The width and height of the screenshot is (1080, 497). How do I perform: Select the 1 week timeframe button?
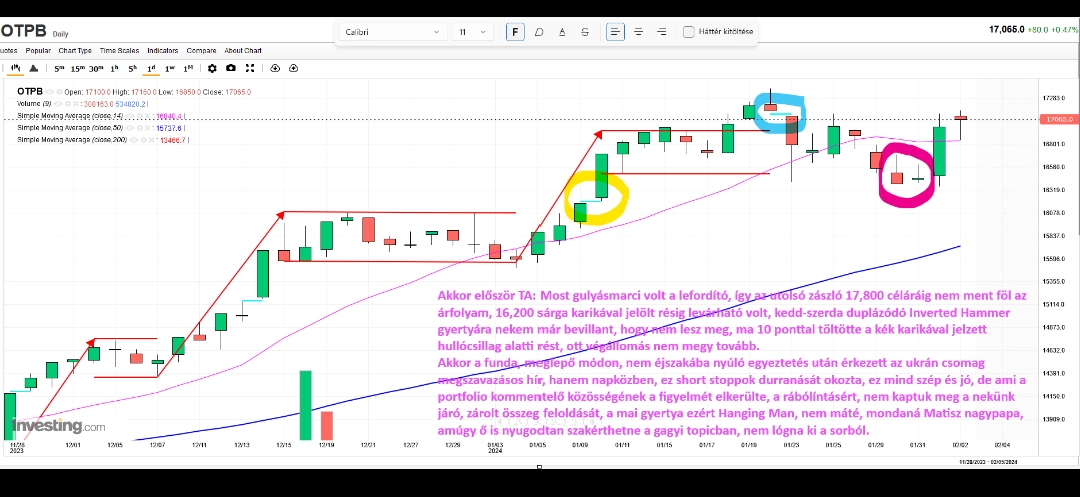pyautogui.click(x=170, y=68)
